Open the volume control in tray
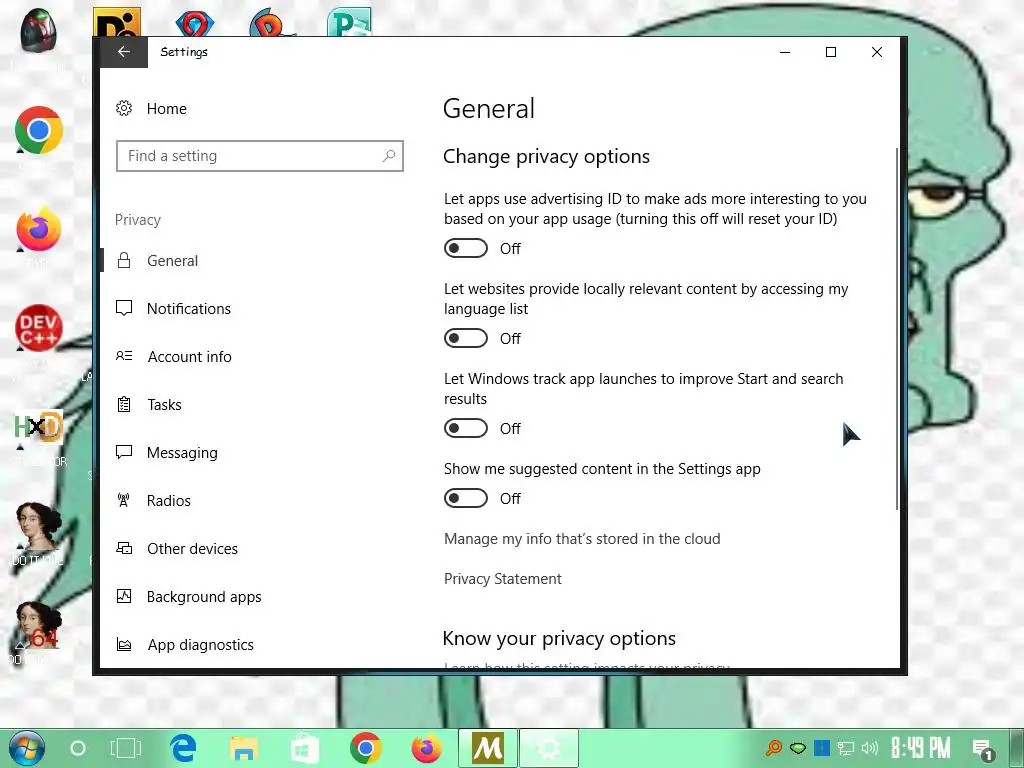 click(870, 748)
